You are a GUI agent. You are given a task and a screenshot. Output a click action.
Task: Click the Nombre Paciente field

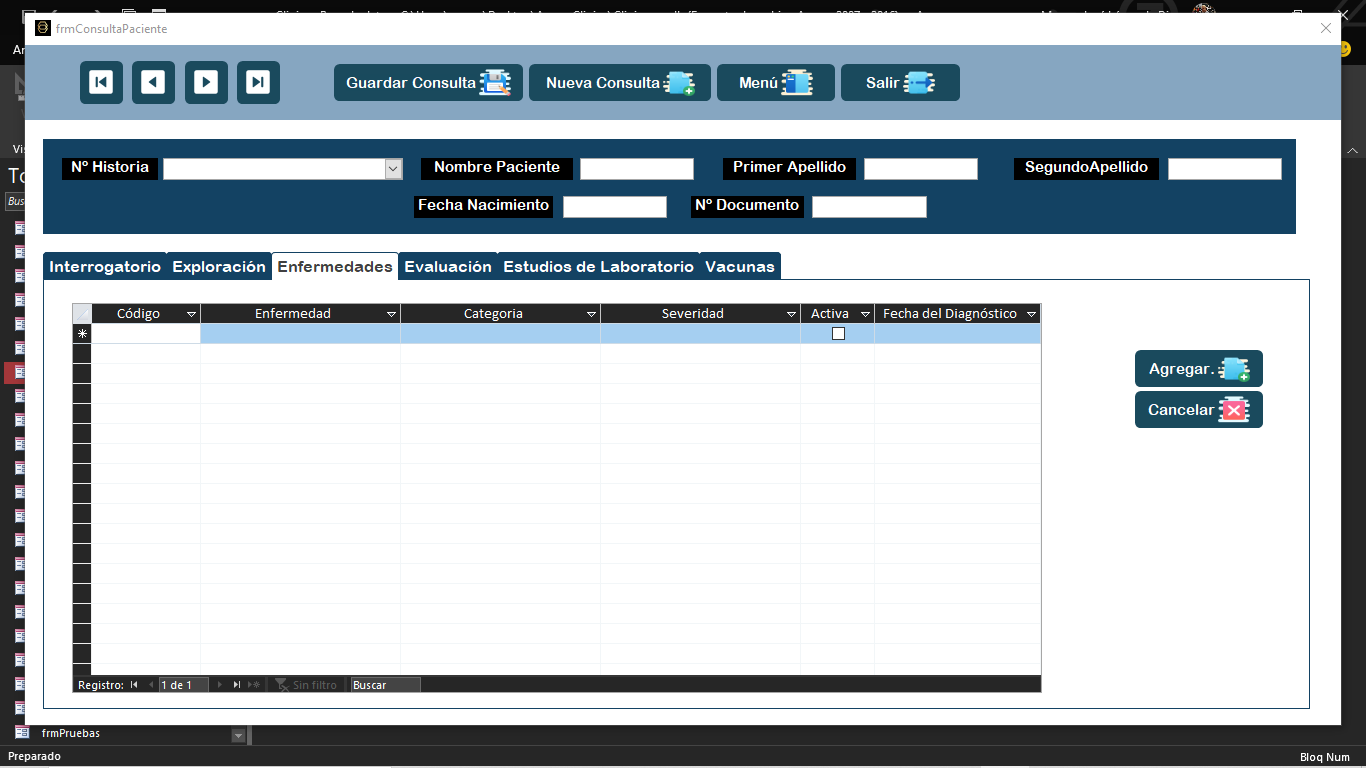(637, 169)
